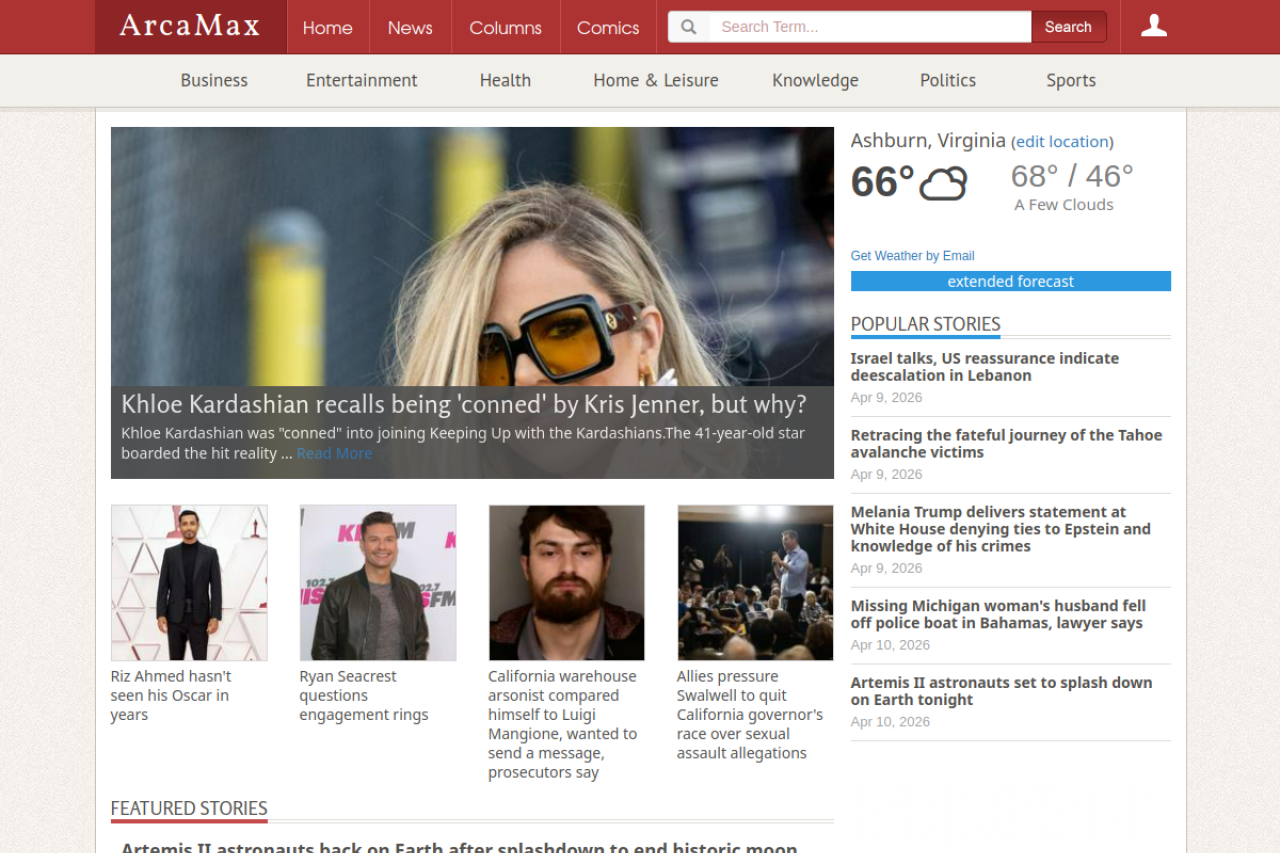Open the Riz Ahmed Oscar story thumbnail
This screenshot has height=853, width=1280.
(189, 582)
